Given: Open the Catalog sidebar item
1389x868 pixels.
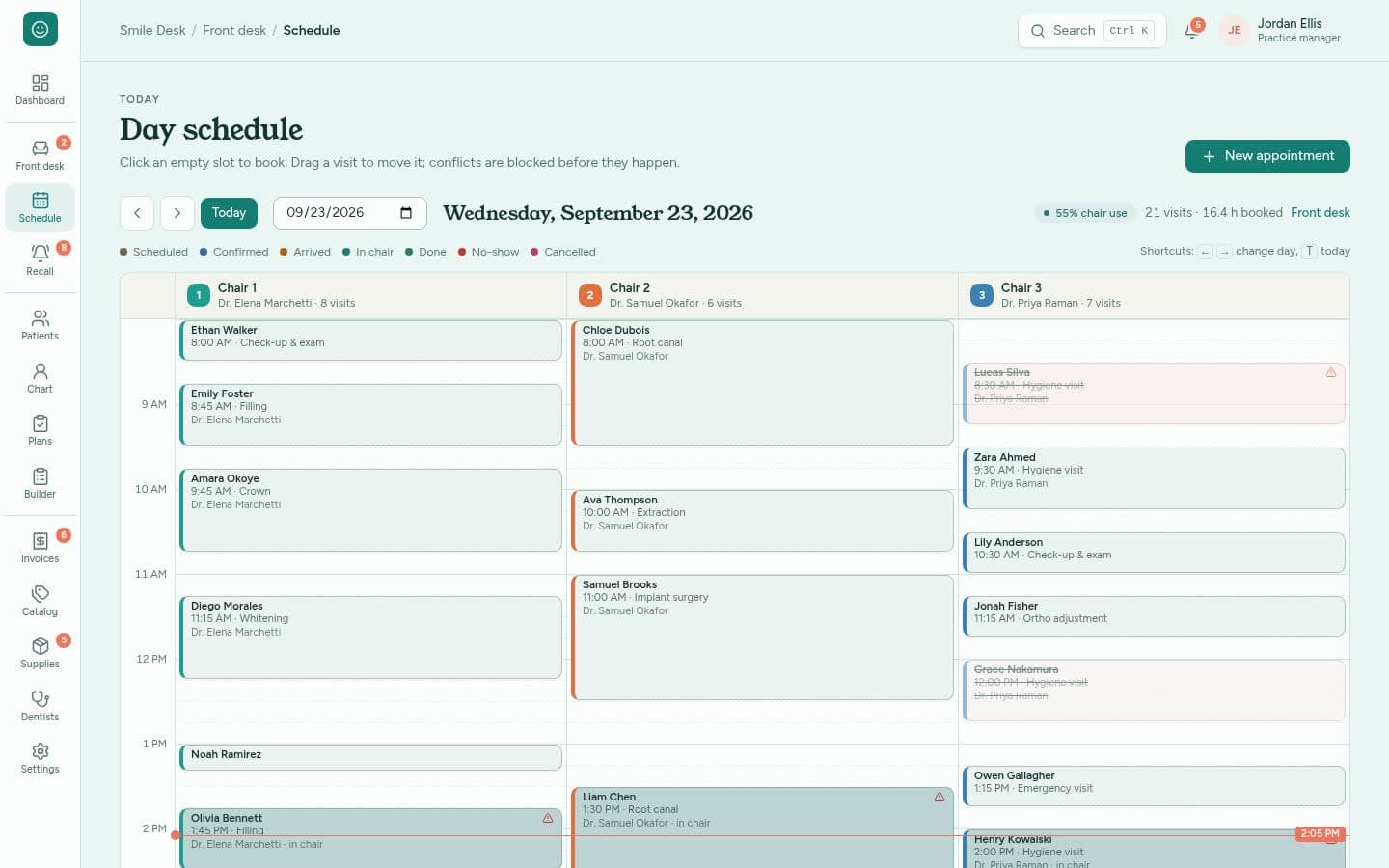Looking at the screenshot, I should pyautogui.click(x=40, y=601).
